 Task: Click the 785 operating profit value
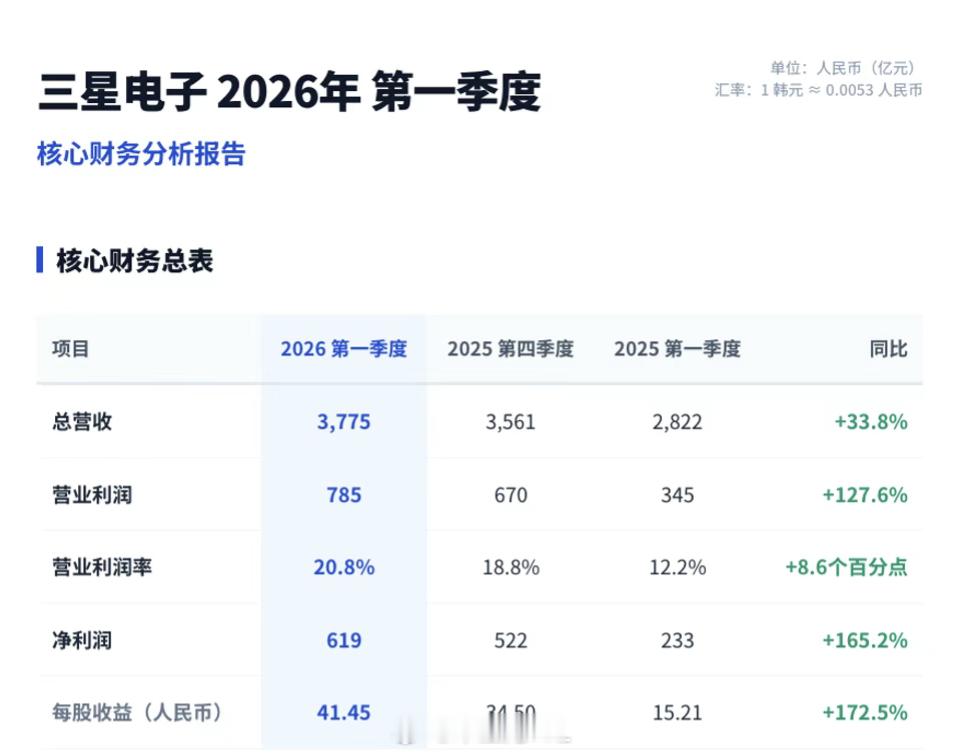pos(344,495)
